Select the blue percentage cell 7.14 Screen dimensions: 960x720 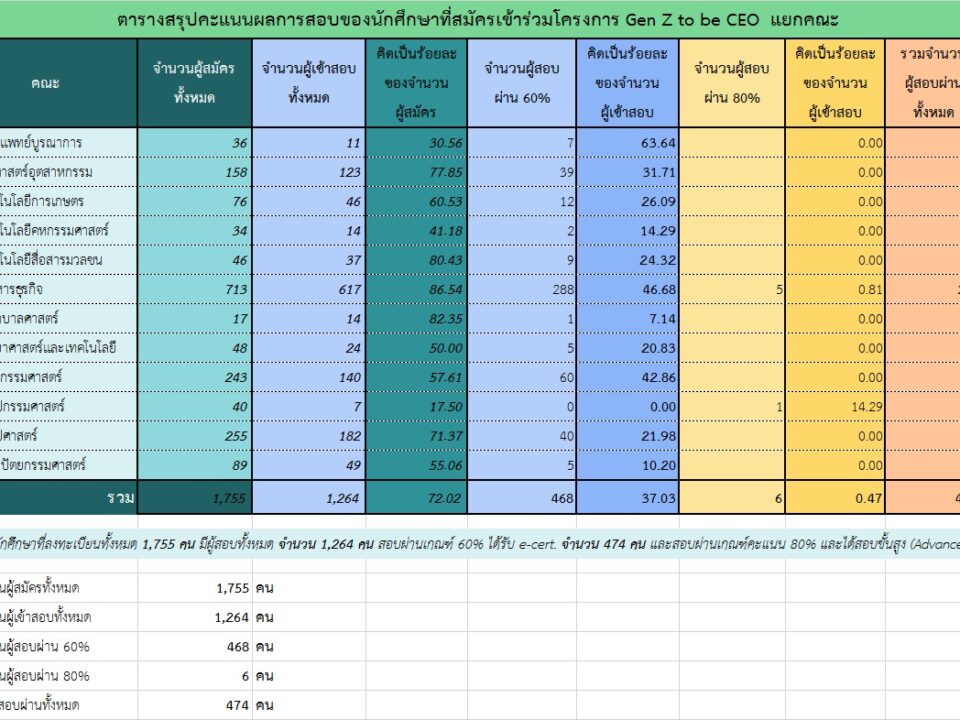pyautogui.click(x=628, y=318)
